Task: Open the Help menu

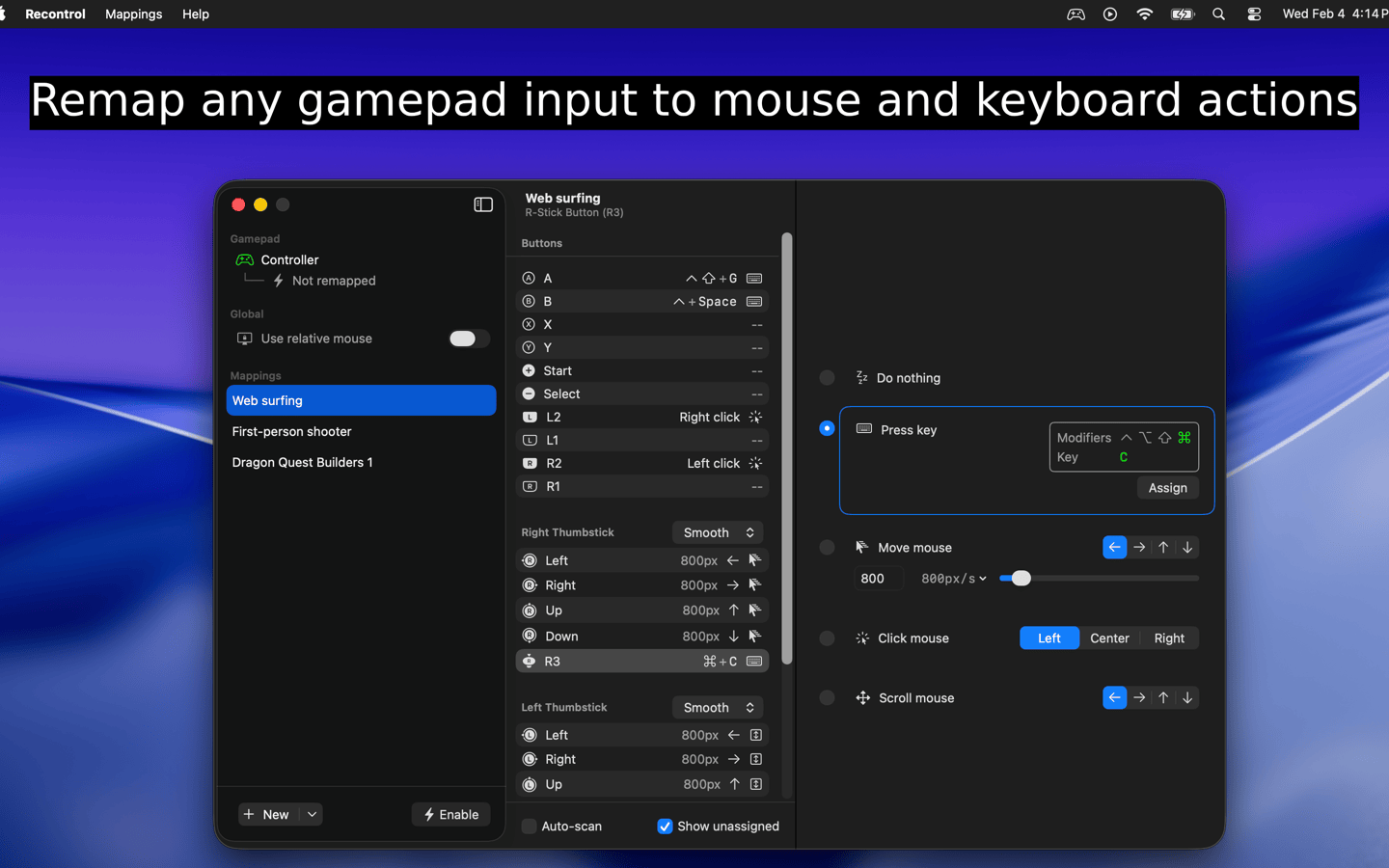Action: pos(196,14)
